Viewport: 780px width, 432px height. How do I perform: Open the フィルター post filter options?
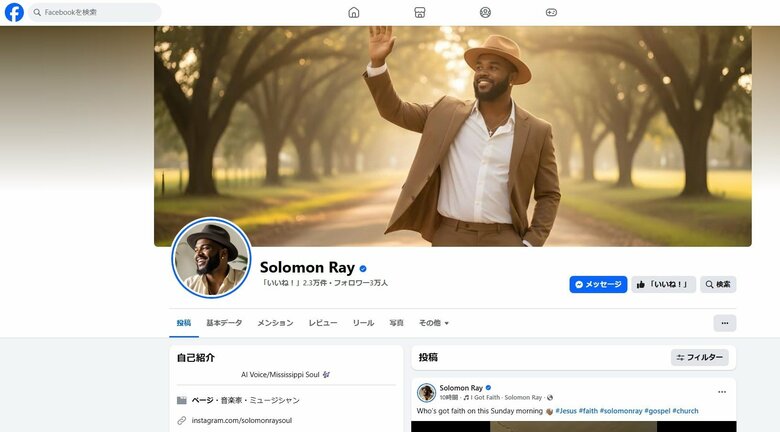click(700, 357)
